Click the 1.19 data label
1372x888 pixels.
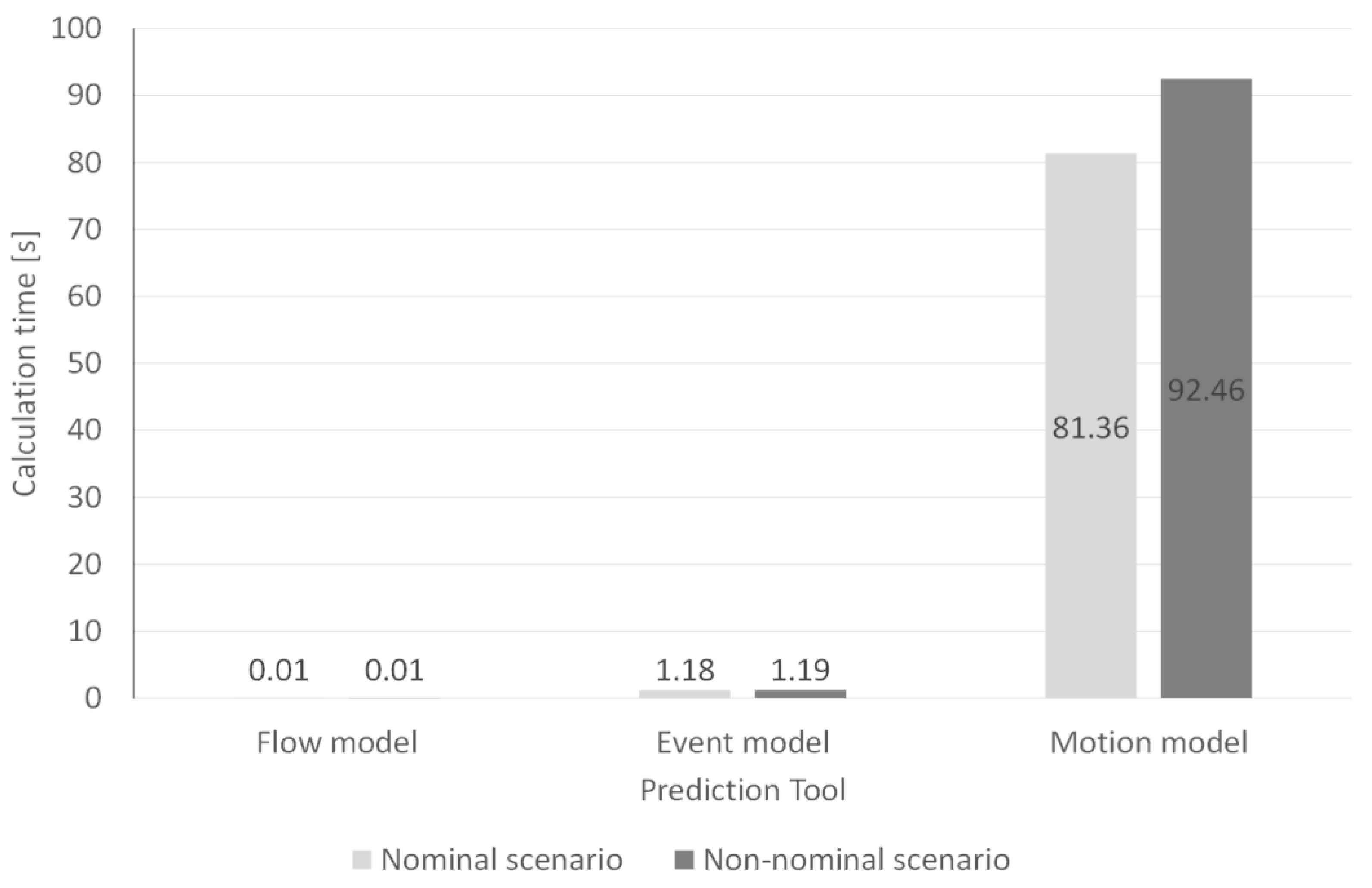click(800, 670)
